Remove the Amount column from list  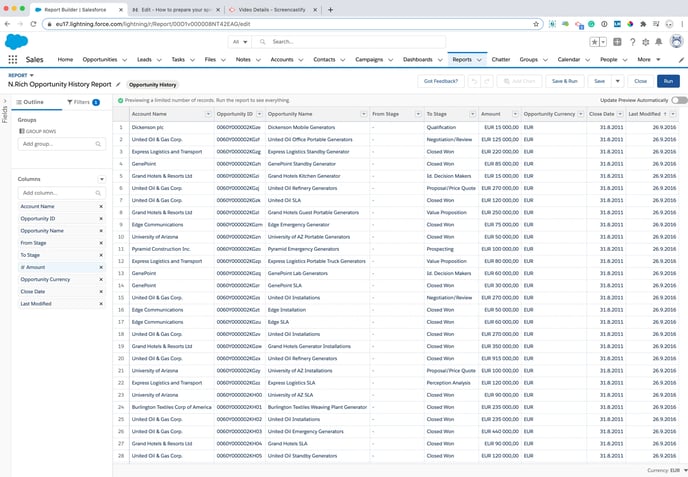pos(101,267)
